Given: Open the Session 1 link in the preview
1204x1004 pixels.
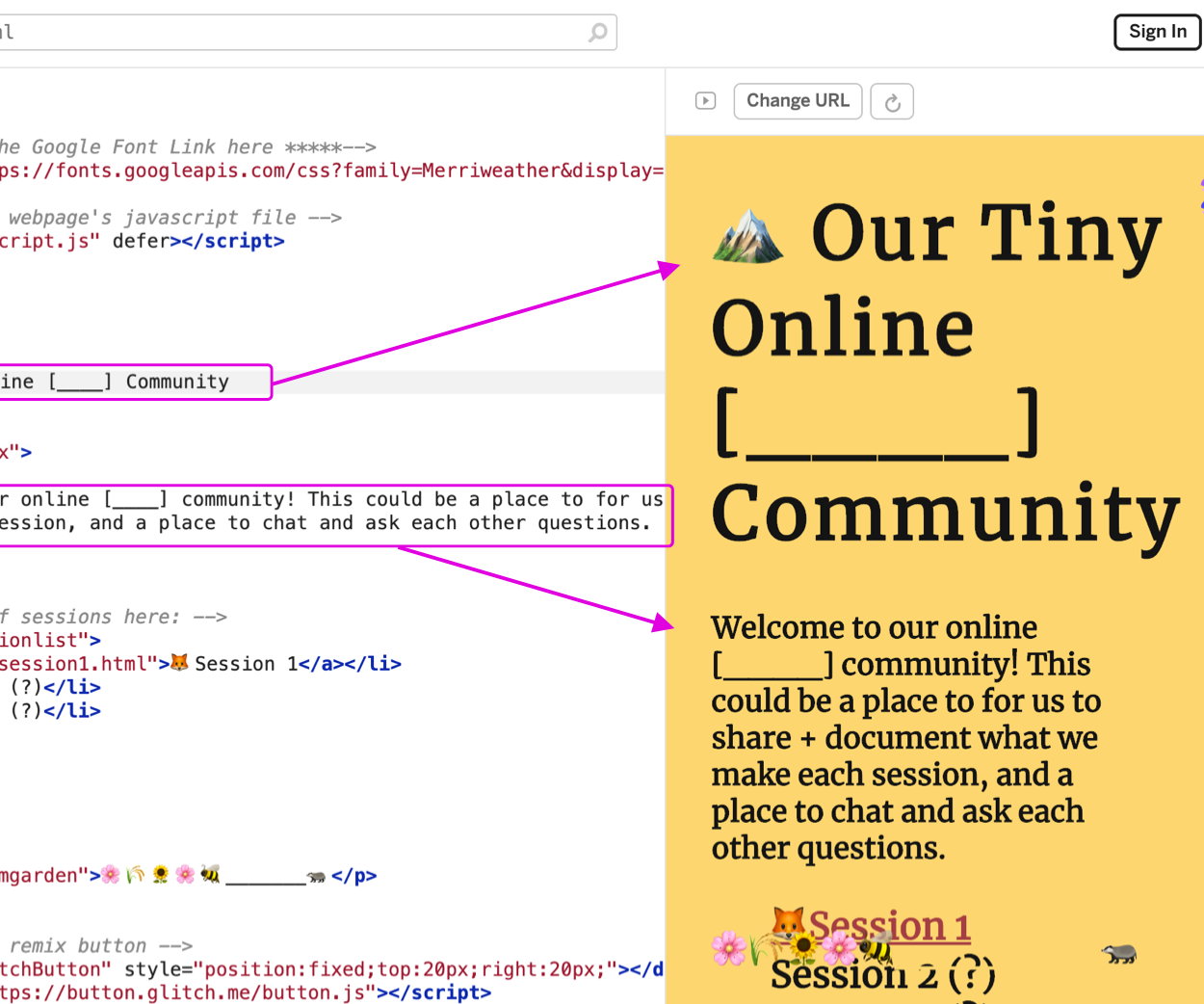Looking at the screenshot, I should tap(891, 923).
